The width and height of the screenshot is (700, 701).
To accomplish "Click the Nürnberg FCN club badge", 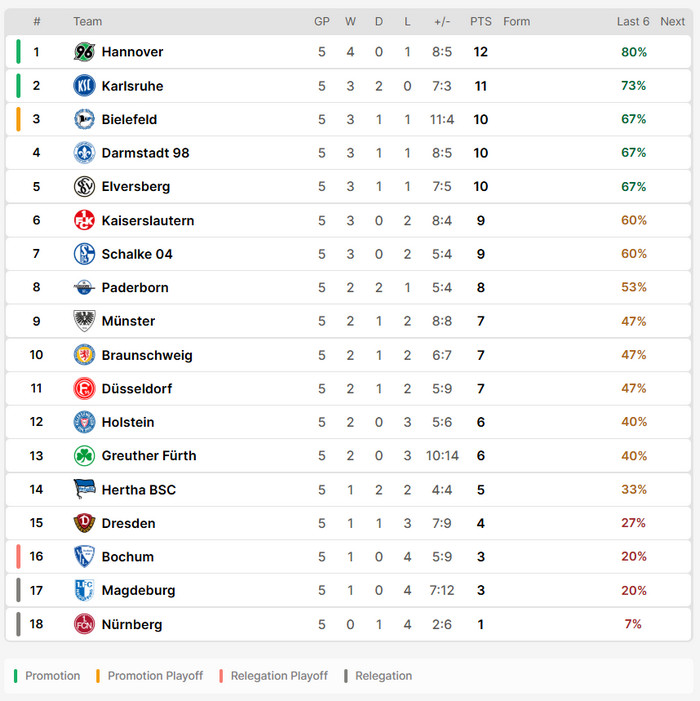I will (x=84, y=624).
